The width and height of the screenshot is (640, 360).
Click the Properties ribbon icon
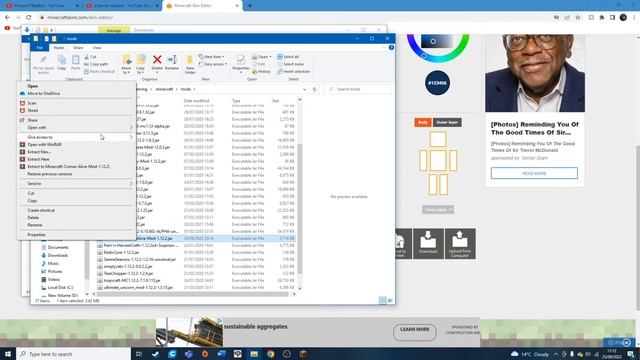pyautogui.click(x=241, y=63)
